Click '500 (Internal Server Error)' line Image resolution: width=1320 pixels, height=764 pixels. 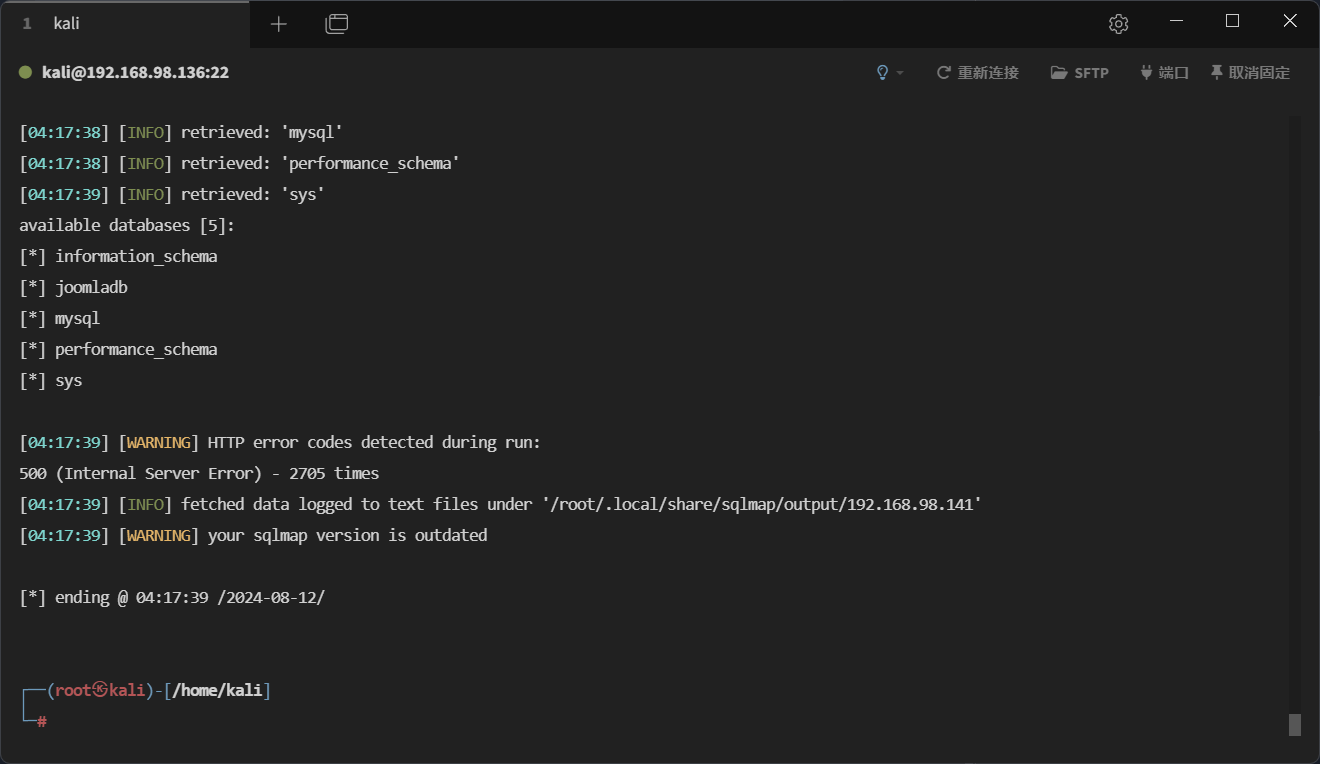pos(199,473)
